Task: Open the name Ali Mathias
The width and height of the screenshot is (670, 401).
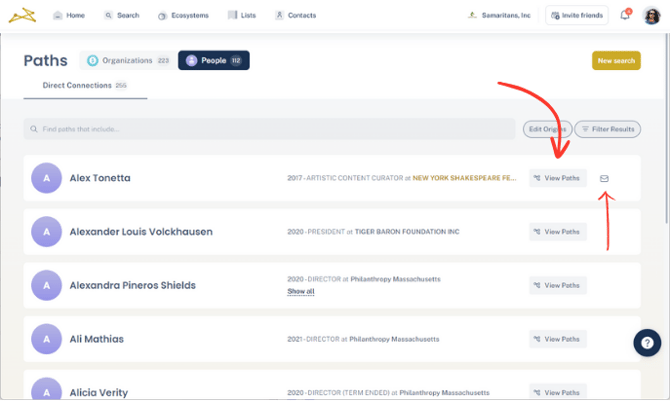Action: [97, 339]
